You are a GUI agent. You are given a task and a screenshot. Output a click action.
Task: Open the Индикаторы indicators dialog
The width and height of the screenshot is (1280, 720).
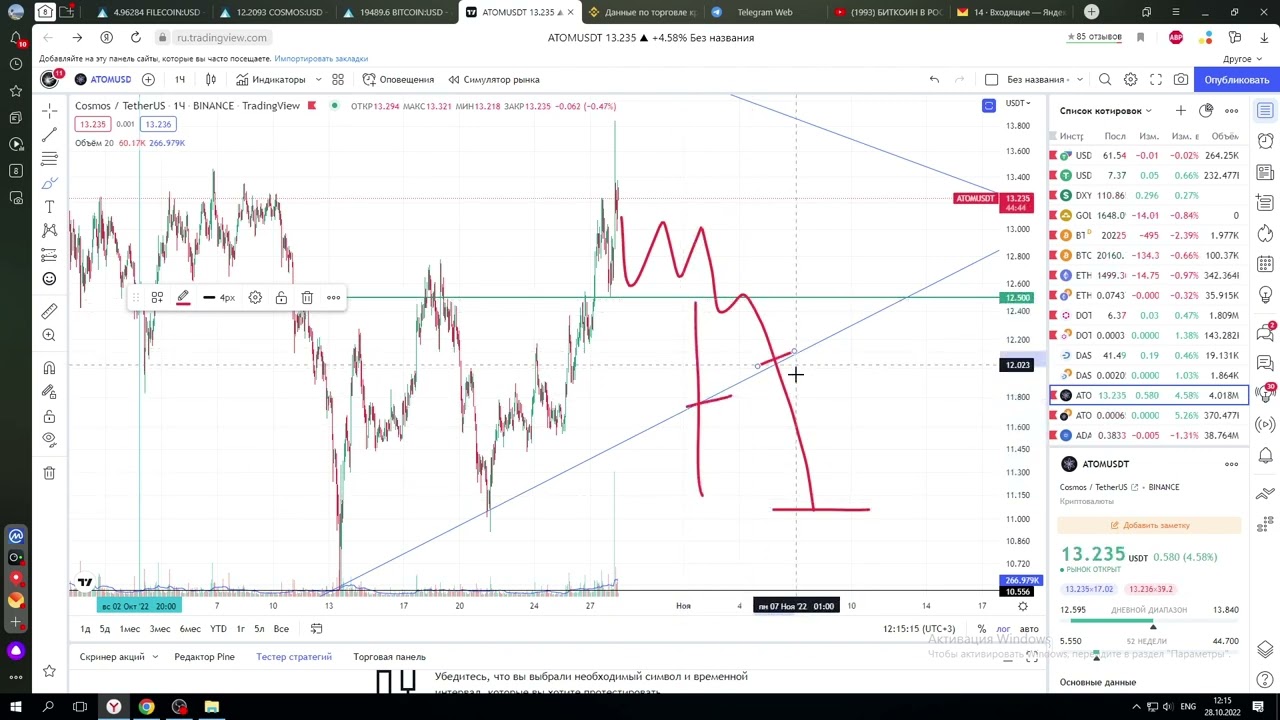[x=270, y=79]
